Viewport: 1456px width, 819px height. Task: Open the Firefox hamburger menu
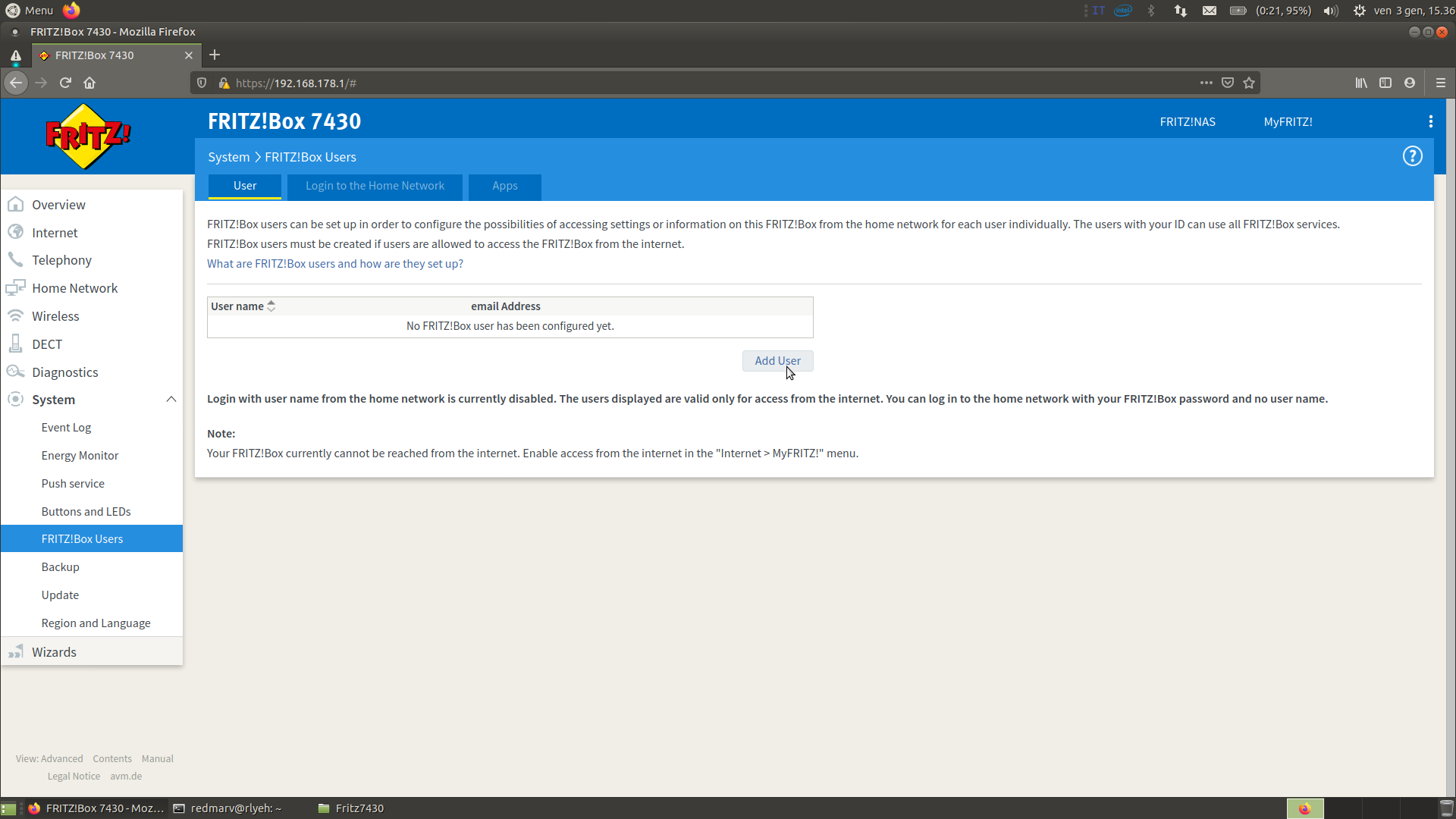1441,83
